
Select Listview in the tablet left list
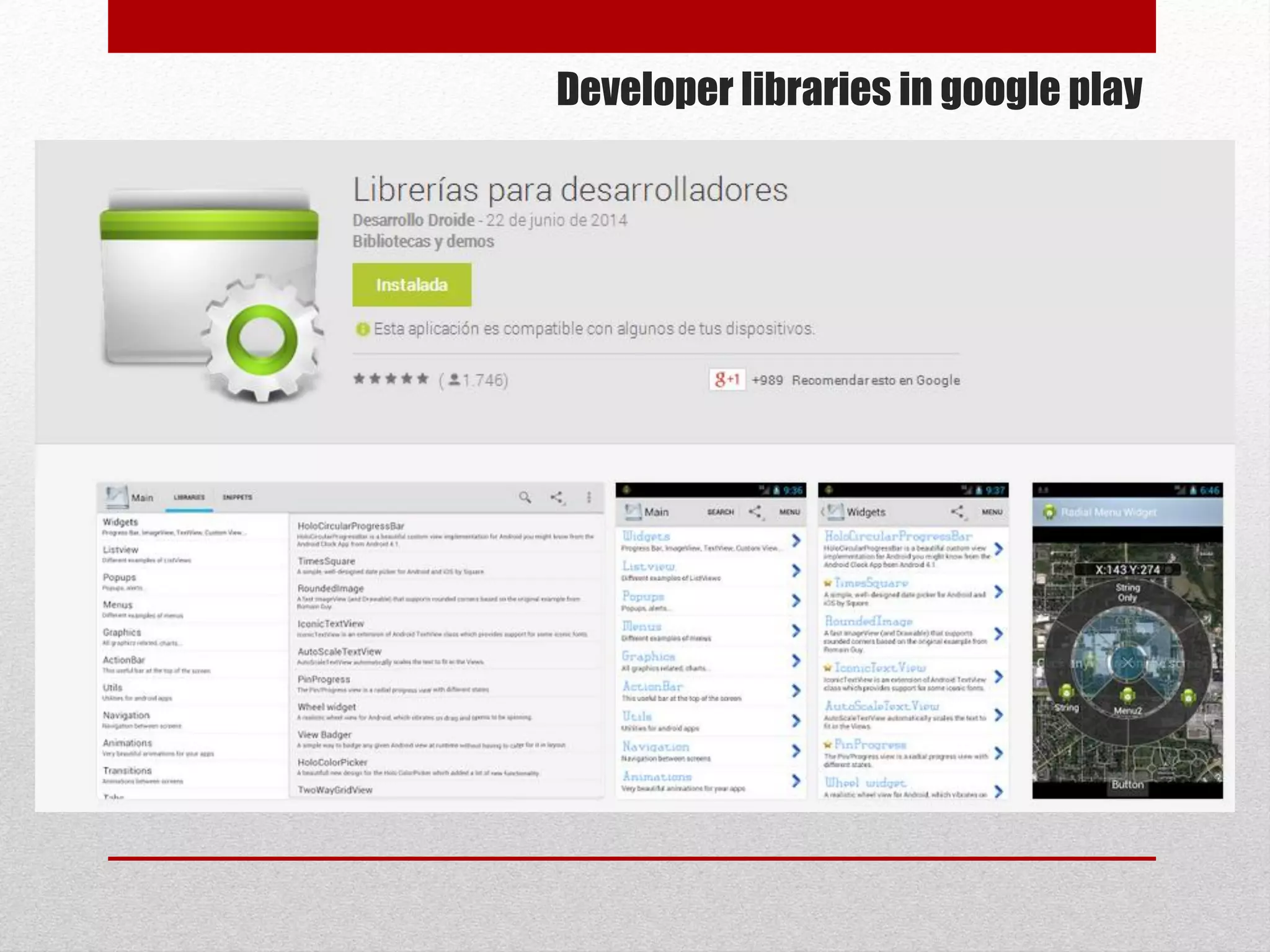tap(192, 554)
